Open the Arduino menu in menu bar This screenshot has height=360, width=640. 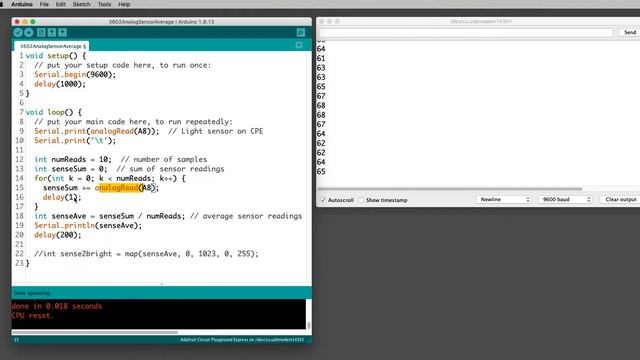click(x=22, y=4)
